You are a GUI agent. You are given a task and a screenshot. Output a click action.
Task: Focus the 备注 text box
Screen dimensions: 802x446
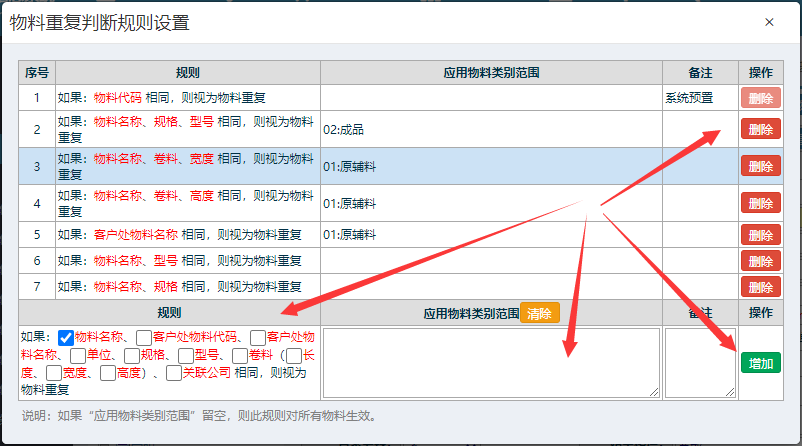click(x=700, y=362)
